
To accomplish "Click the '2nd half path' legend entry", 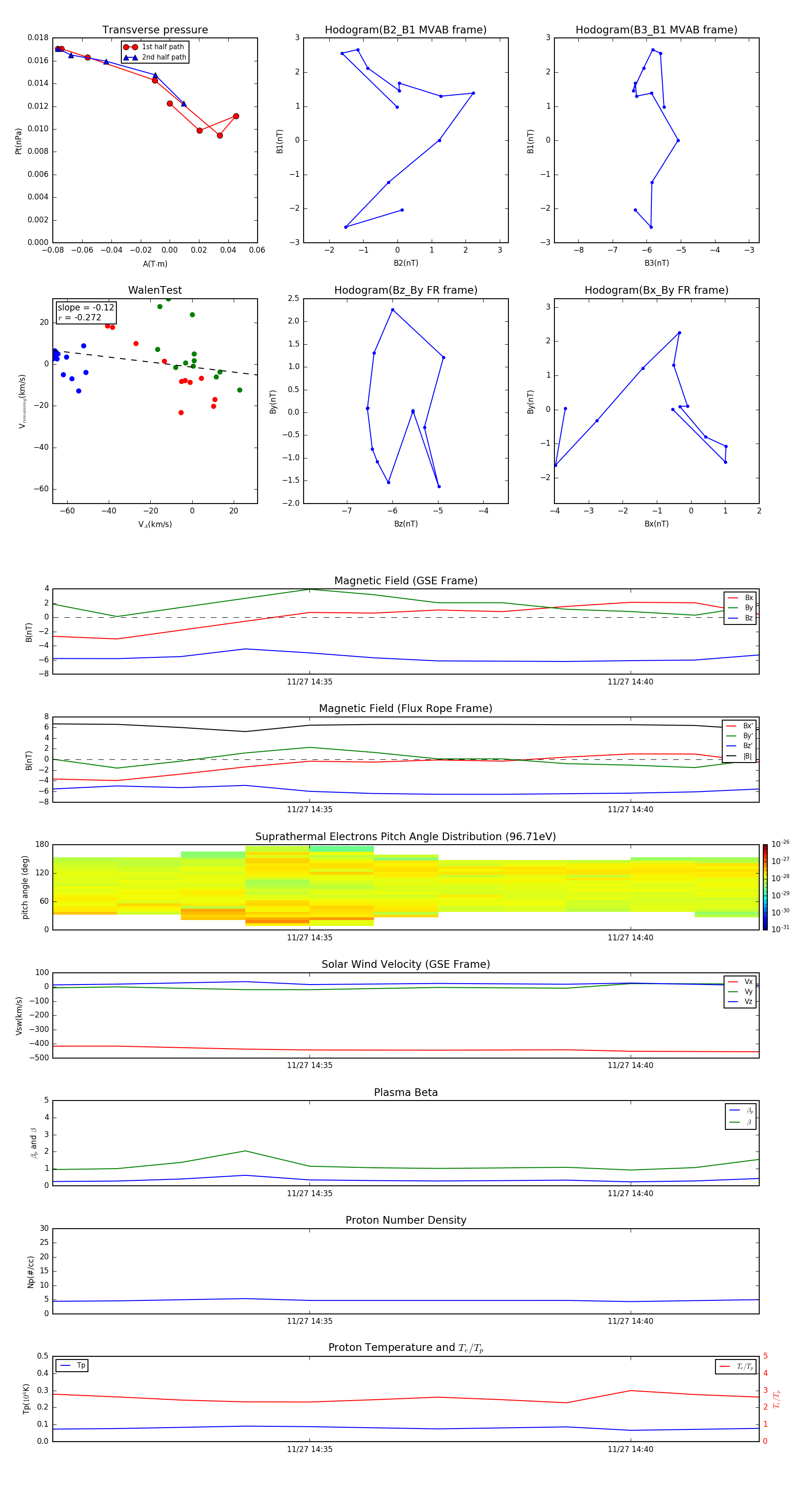I will click(156, 57).
